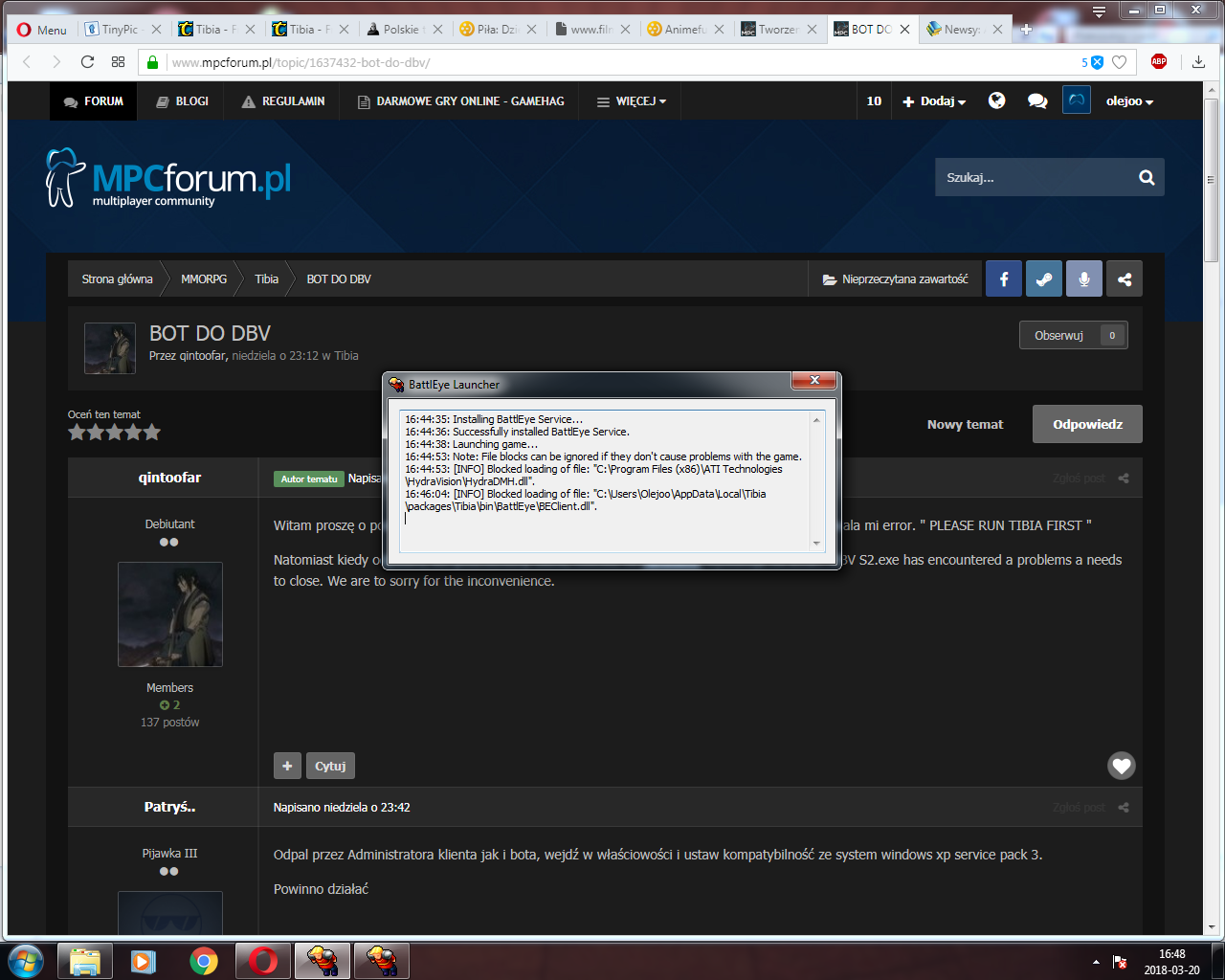
Task: Click the Cytuj quote button
Action: click(330, 766)
